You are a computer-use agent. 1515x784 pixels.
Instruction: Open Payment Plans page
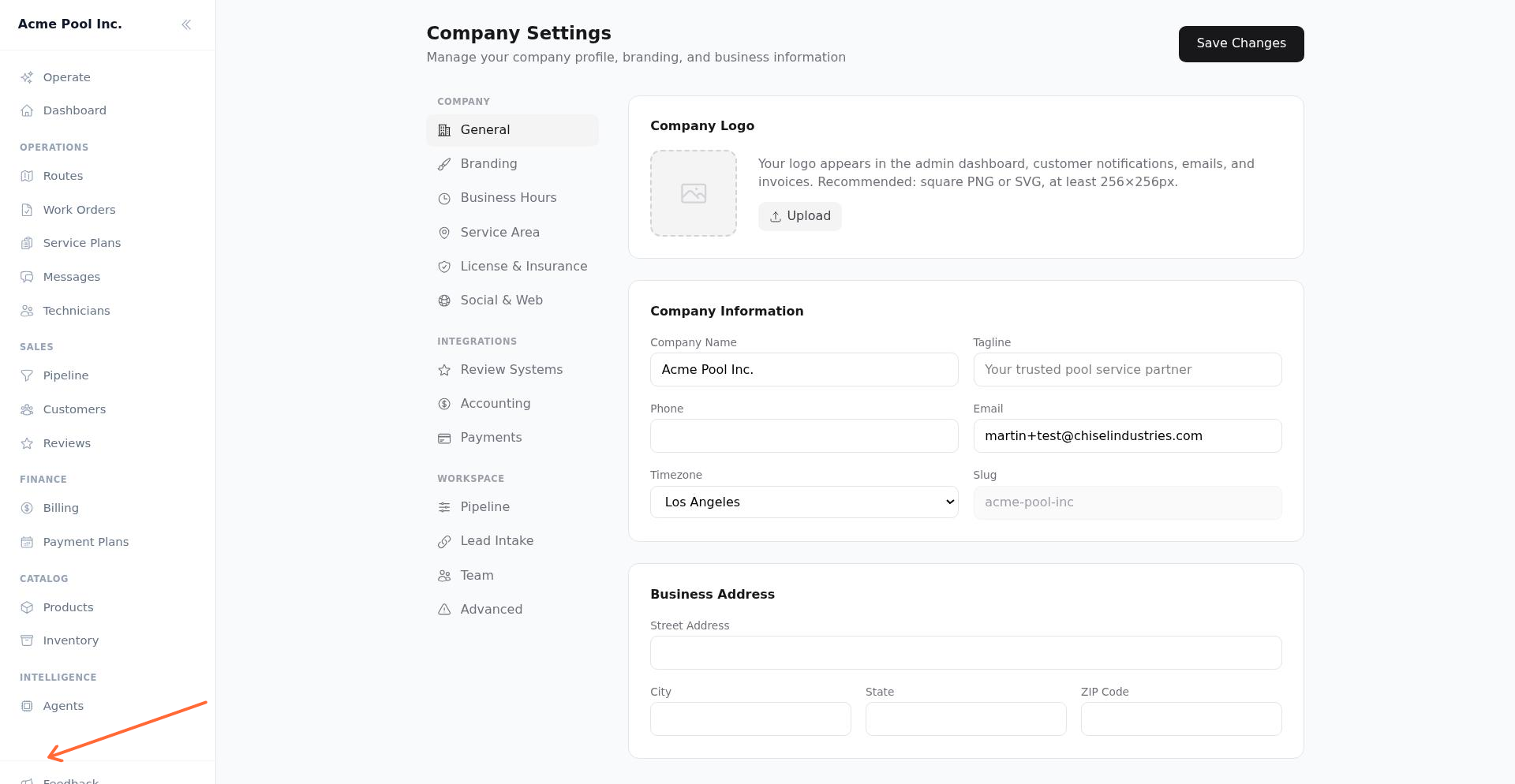(x=107, y=542)
